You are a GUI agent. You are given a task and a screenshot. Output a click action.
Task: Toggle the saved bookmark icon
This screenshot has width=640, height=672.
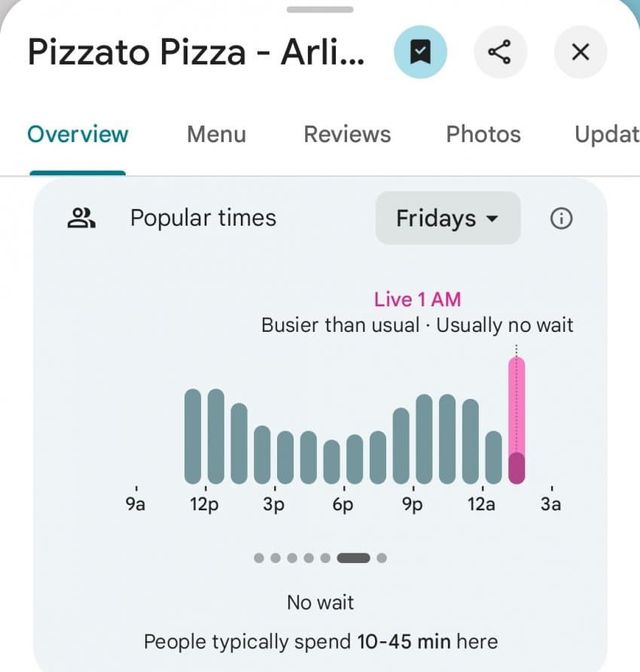pos(421,52)
